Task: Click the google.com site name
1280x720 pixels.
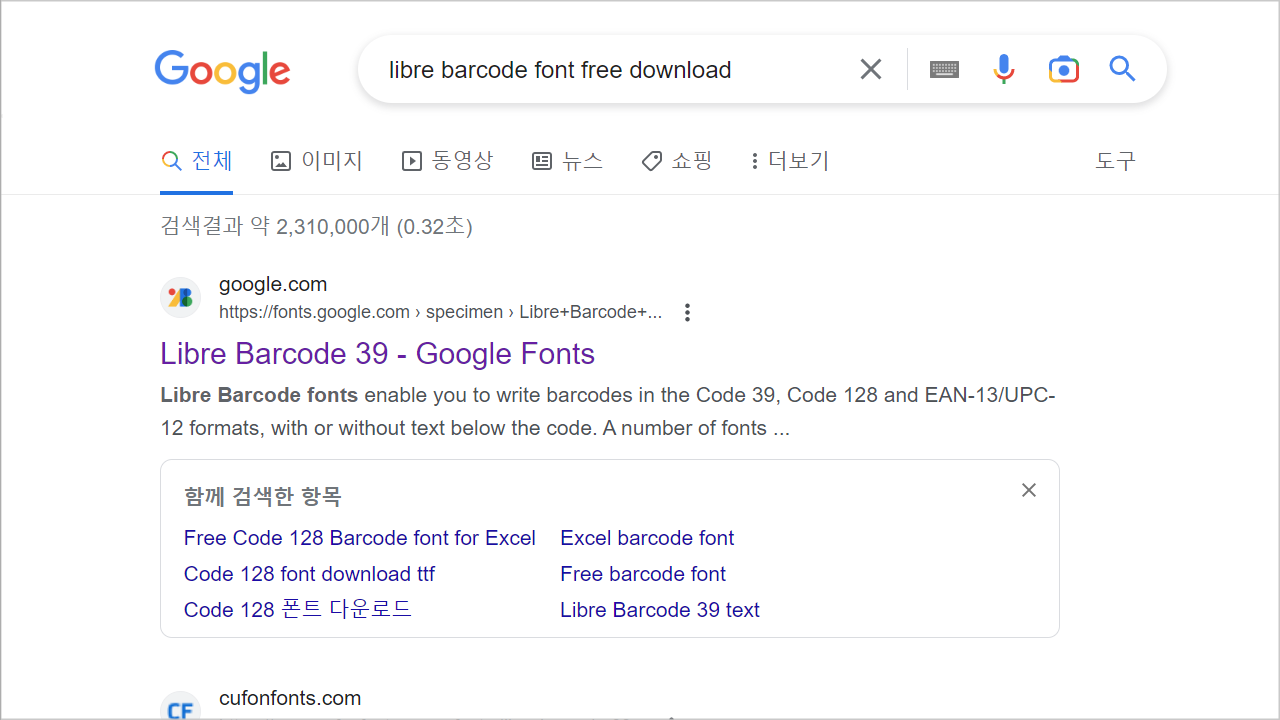Action: 273,285
